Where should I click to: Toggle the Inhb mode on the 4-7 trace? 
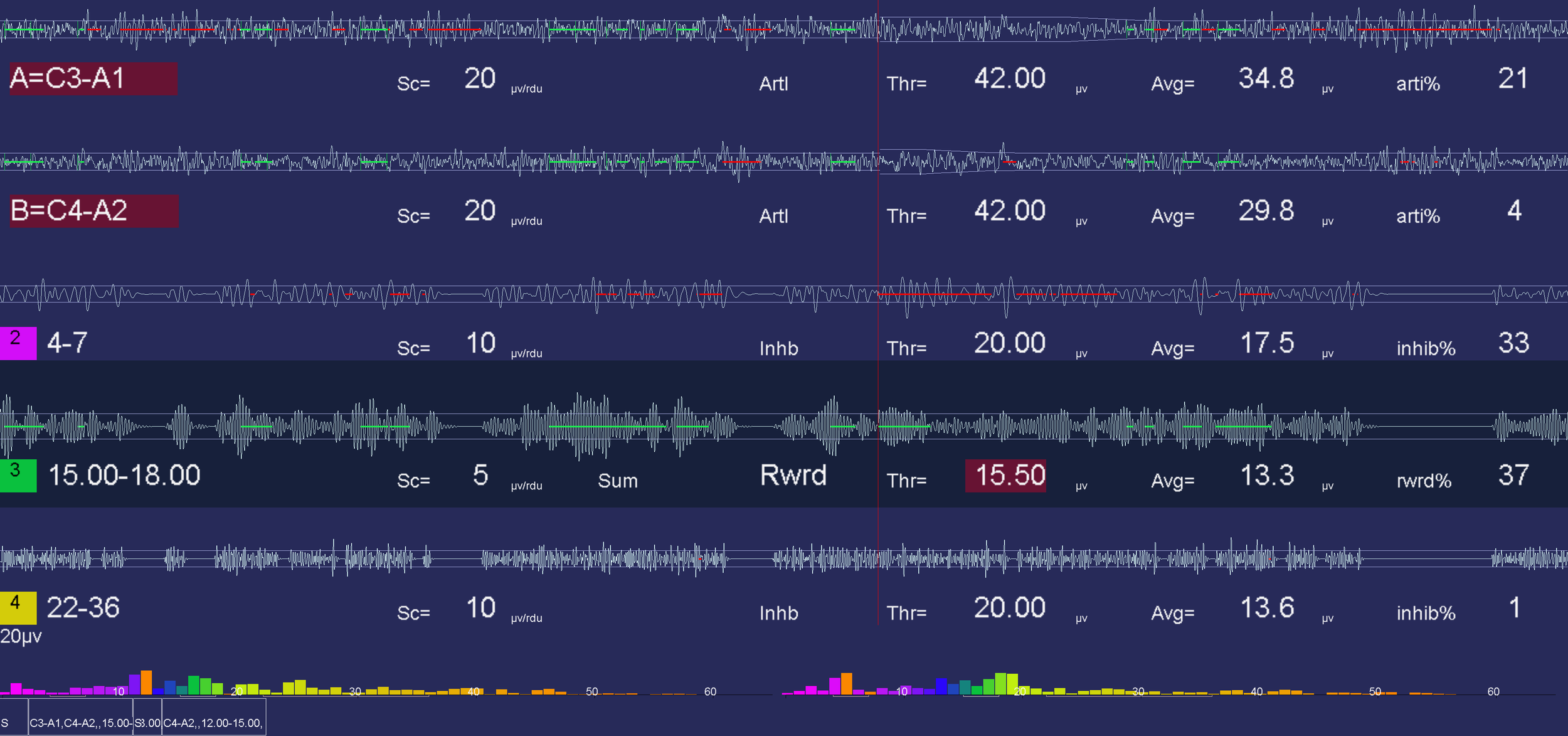coord(778,348)
